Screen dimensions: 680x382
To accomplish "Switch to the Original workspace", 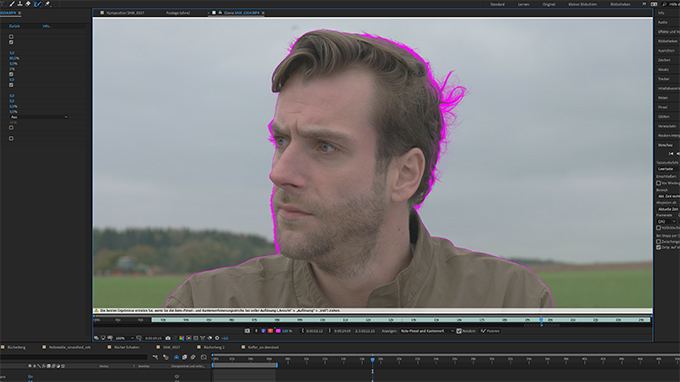I will 549,4.
